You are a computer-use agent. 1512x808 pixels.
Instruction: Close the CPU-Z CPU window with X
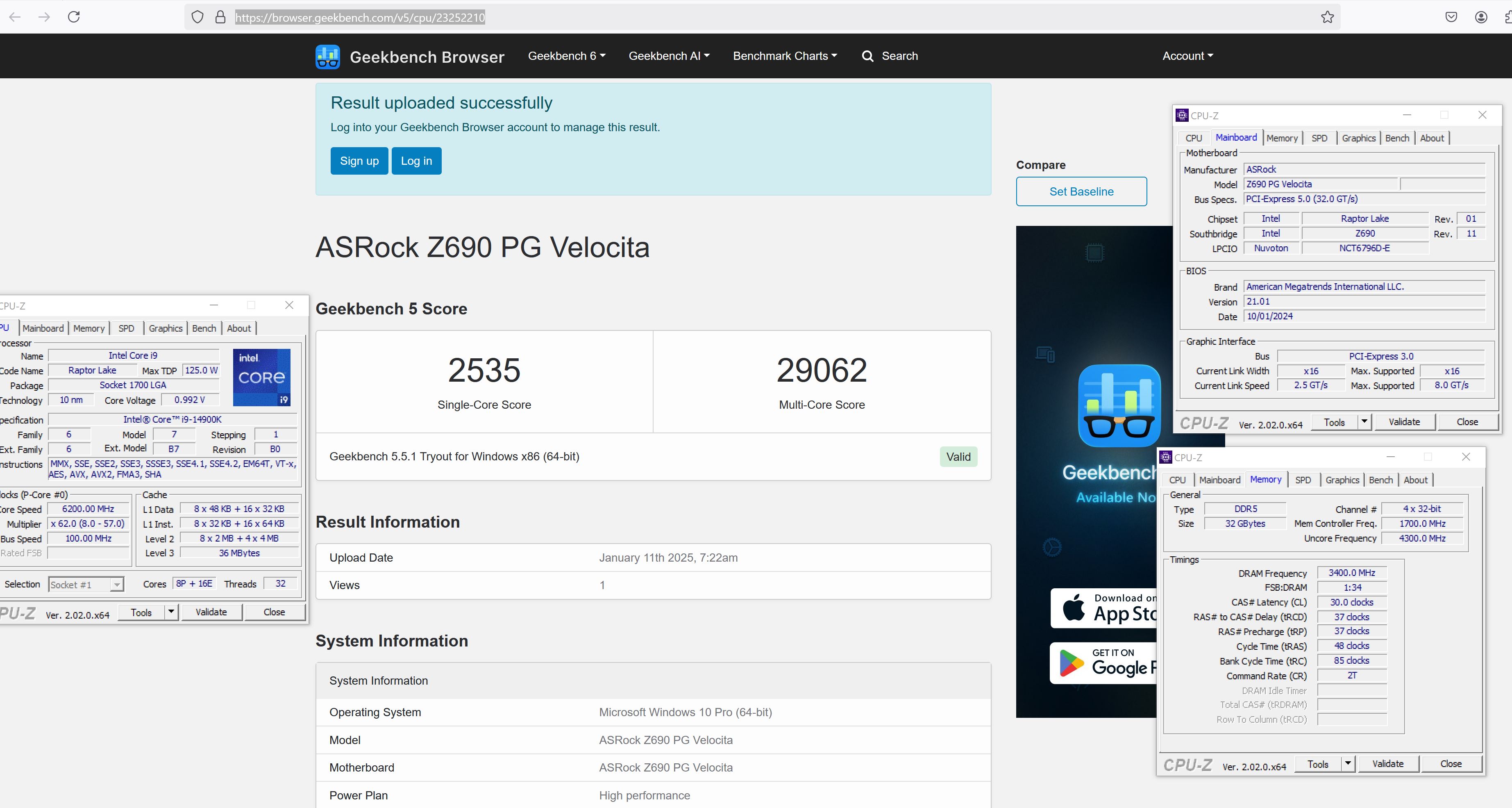click(289, 305)
